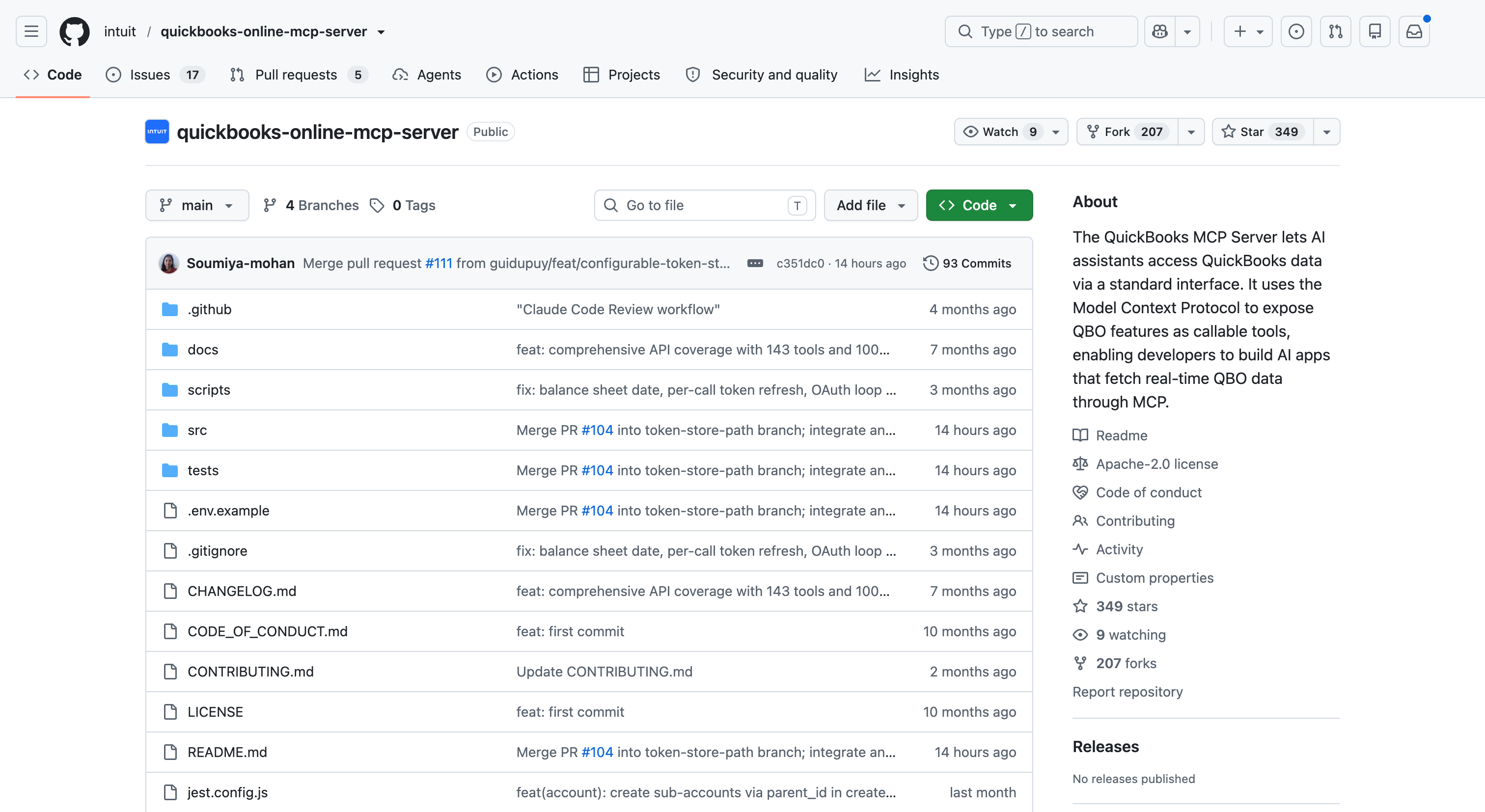Fork this repository
The width and height of the screenshot is (1485, 812).
pyautogui.click(x=1127, y=132)
